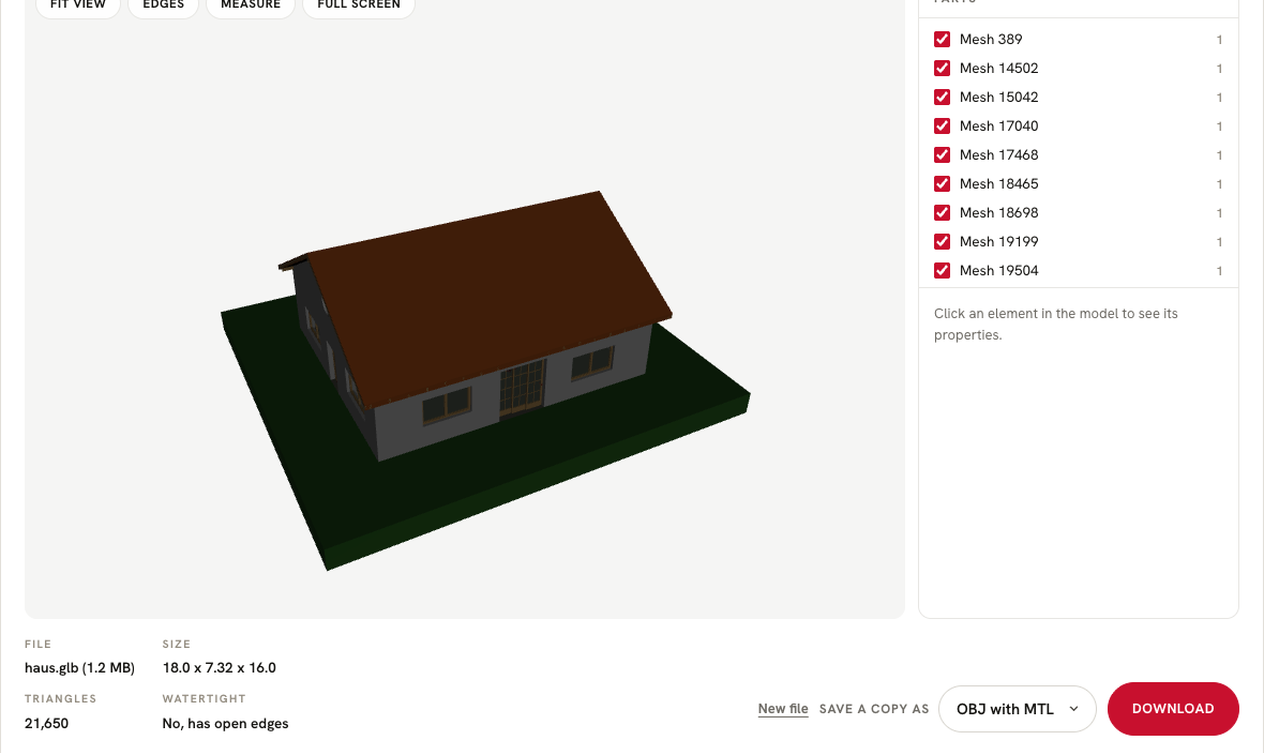This screenshot has width=1264, height=753.
Task: Toggle the Mesh 18465 checkbox
Action: [942, 184]
